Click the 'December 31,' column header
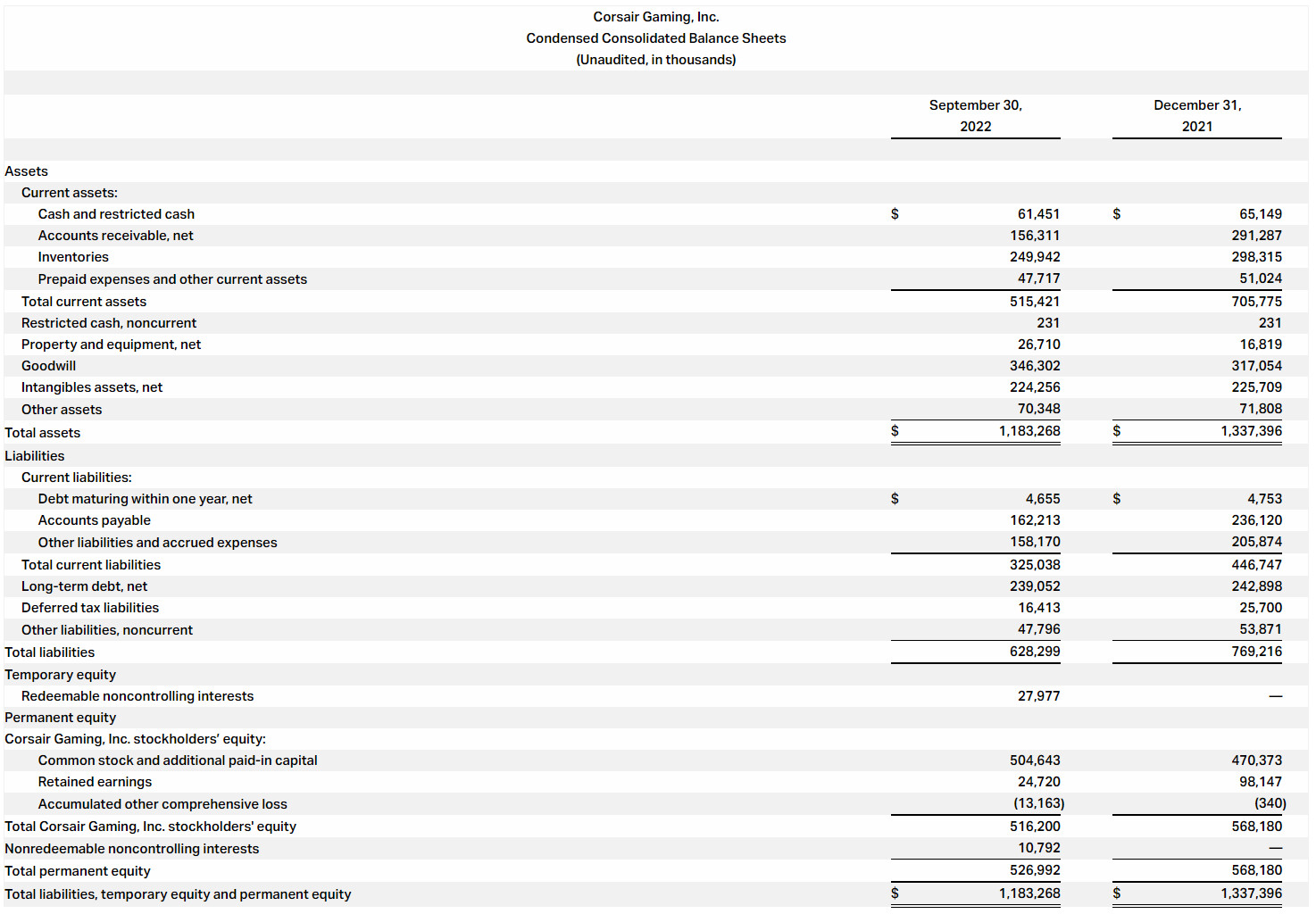The height and width of the screenshot is (914, 1316). [x=1197, y=105]
